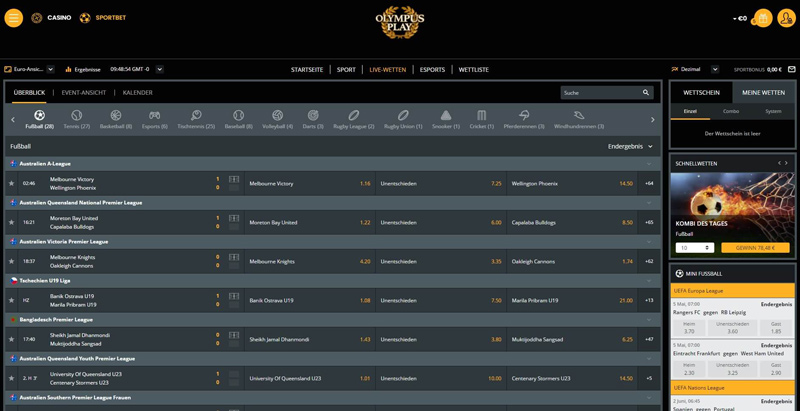The image size is (800, 411).
Task: Collapse Australien Queensland National Premier League
Action: pos(649,202)
